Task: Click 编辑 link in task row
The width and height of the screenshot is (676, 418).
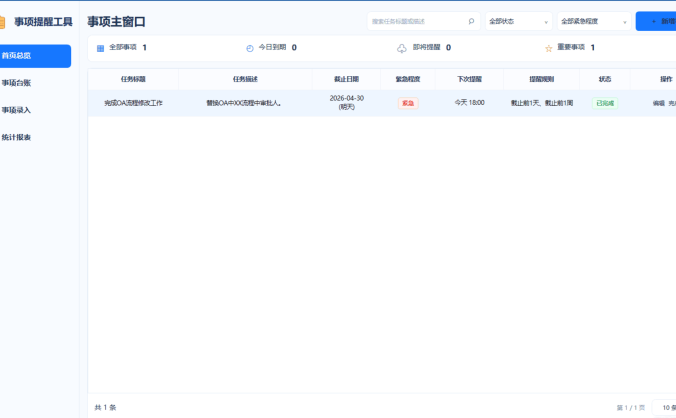Action: (x=658, y=103)
